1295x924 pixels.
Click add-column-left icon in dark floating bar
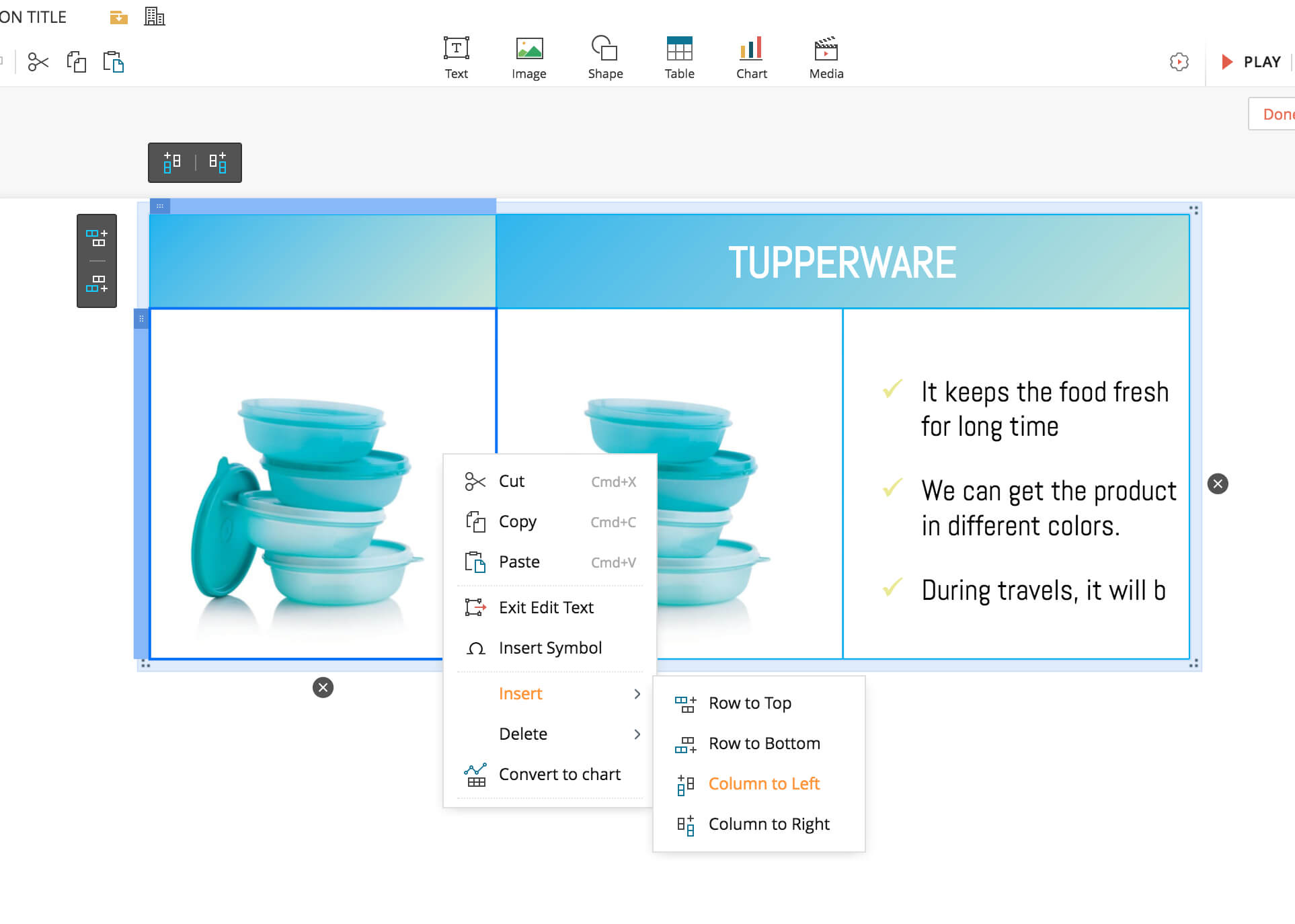pyautogui.click(x=172, y=162)
